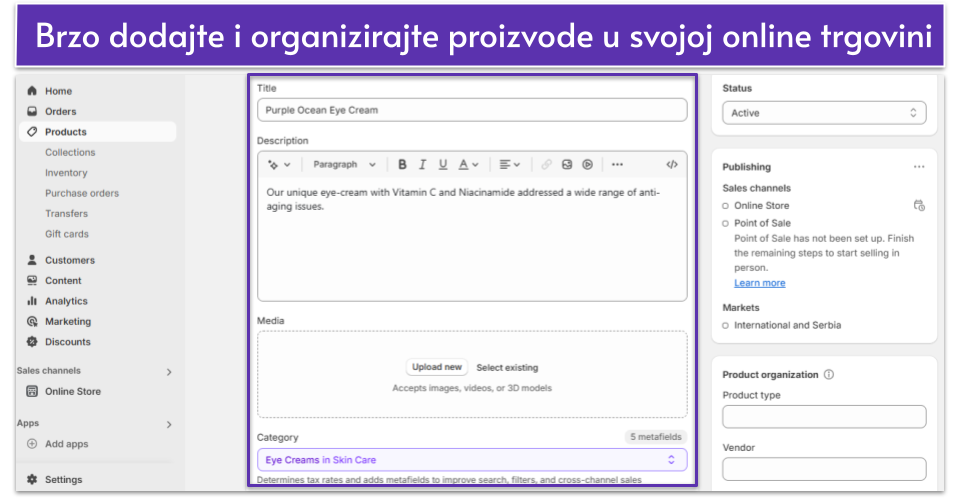960x504 pixels.
Task: Click the 5 metafields badge
Action: pos(656,437)
